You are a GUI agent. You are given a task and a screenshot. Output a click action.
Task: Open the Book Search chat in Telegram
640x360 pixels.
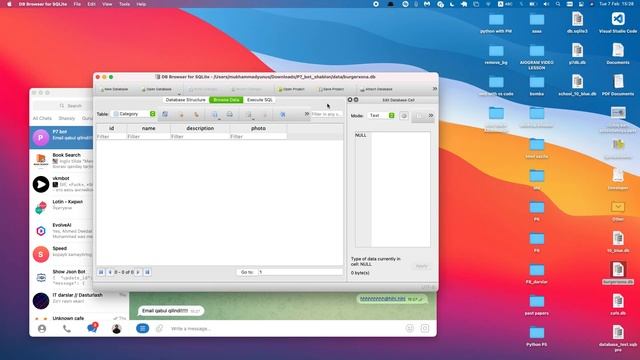[x=62, y=161]
